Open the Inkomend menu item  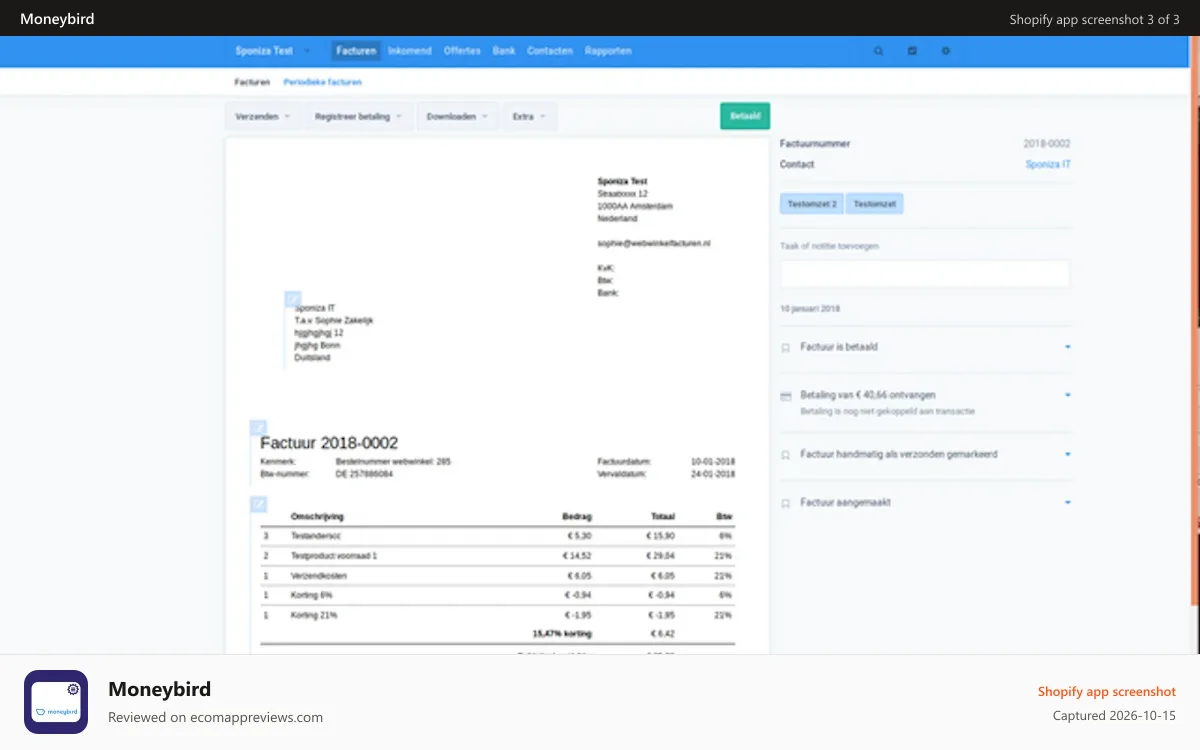(410, 51)
